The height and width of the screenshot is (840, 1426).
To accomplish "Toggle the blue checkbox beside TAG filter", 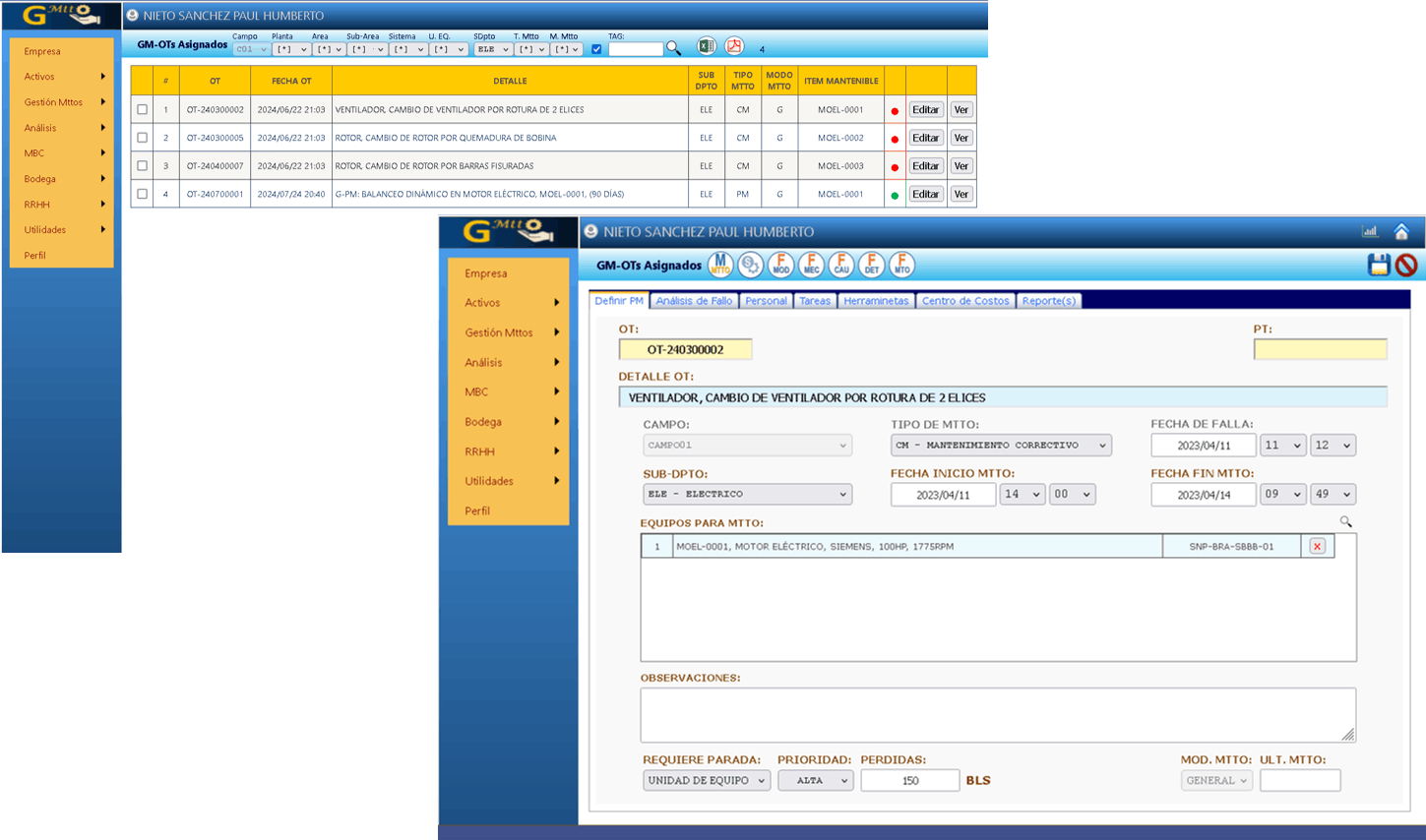I will [x=596, y=49].
